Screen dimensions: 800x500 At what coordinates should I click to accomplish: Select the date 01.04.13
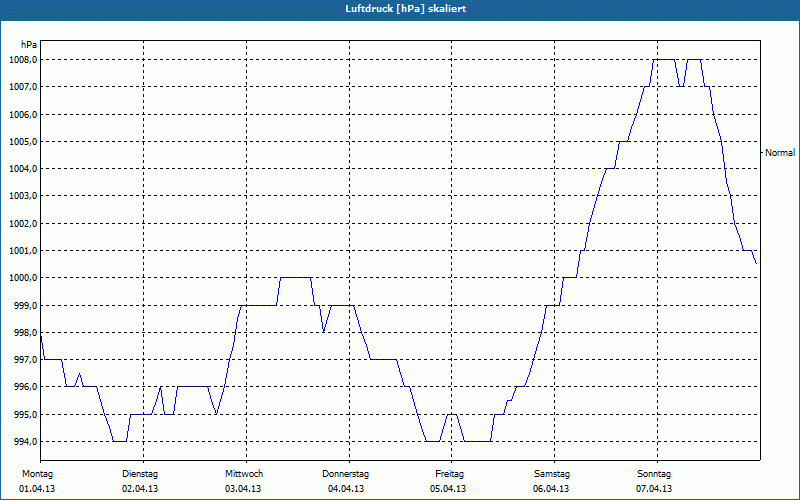click(x=37, y=489)
